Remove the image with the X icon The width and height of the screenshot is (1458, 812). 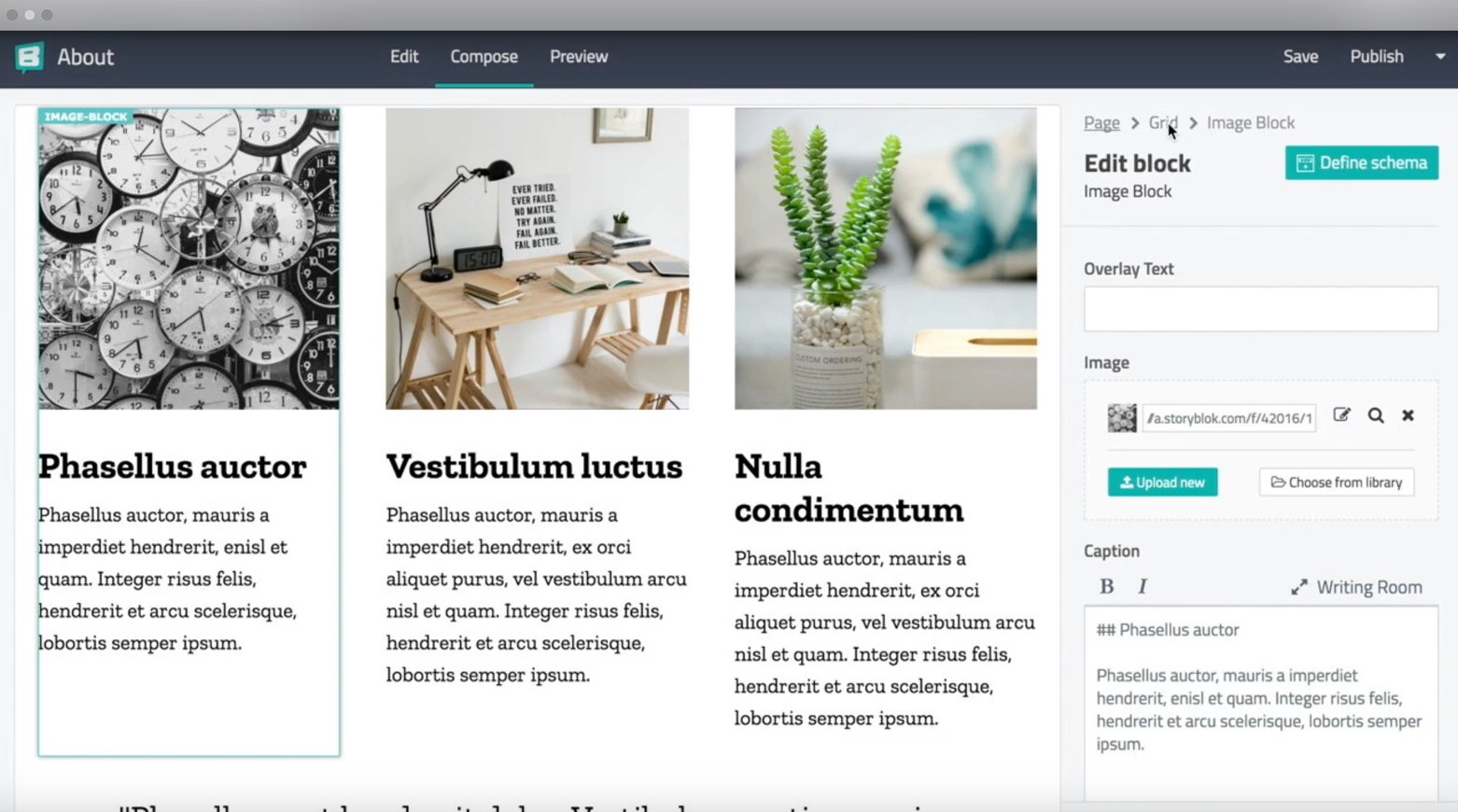pyautogui.click(x=1408, y=415)
